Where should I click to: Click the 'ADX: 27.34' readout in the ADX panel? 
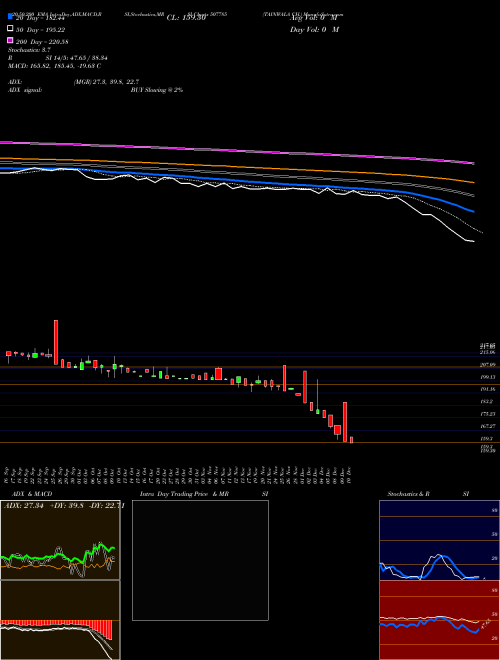coord(24,506)
